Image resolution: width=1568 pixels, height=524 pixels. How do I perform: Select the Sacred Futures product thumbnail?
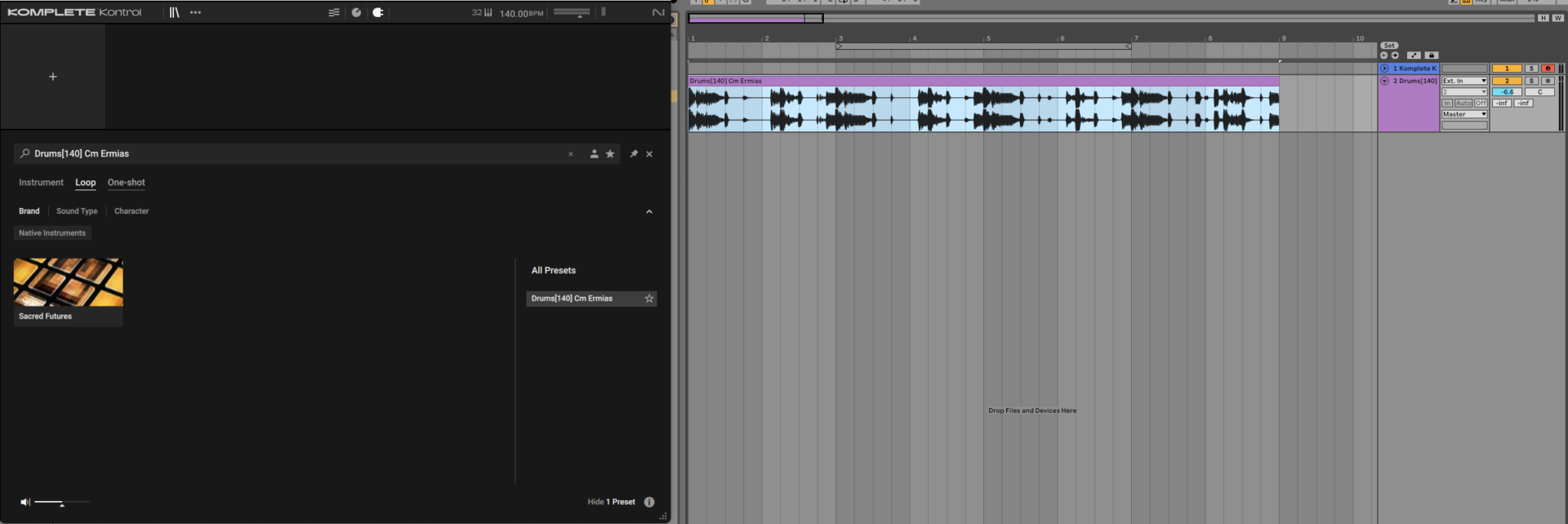point(69,283)
